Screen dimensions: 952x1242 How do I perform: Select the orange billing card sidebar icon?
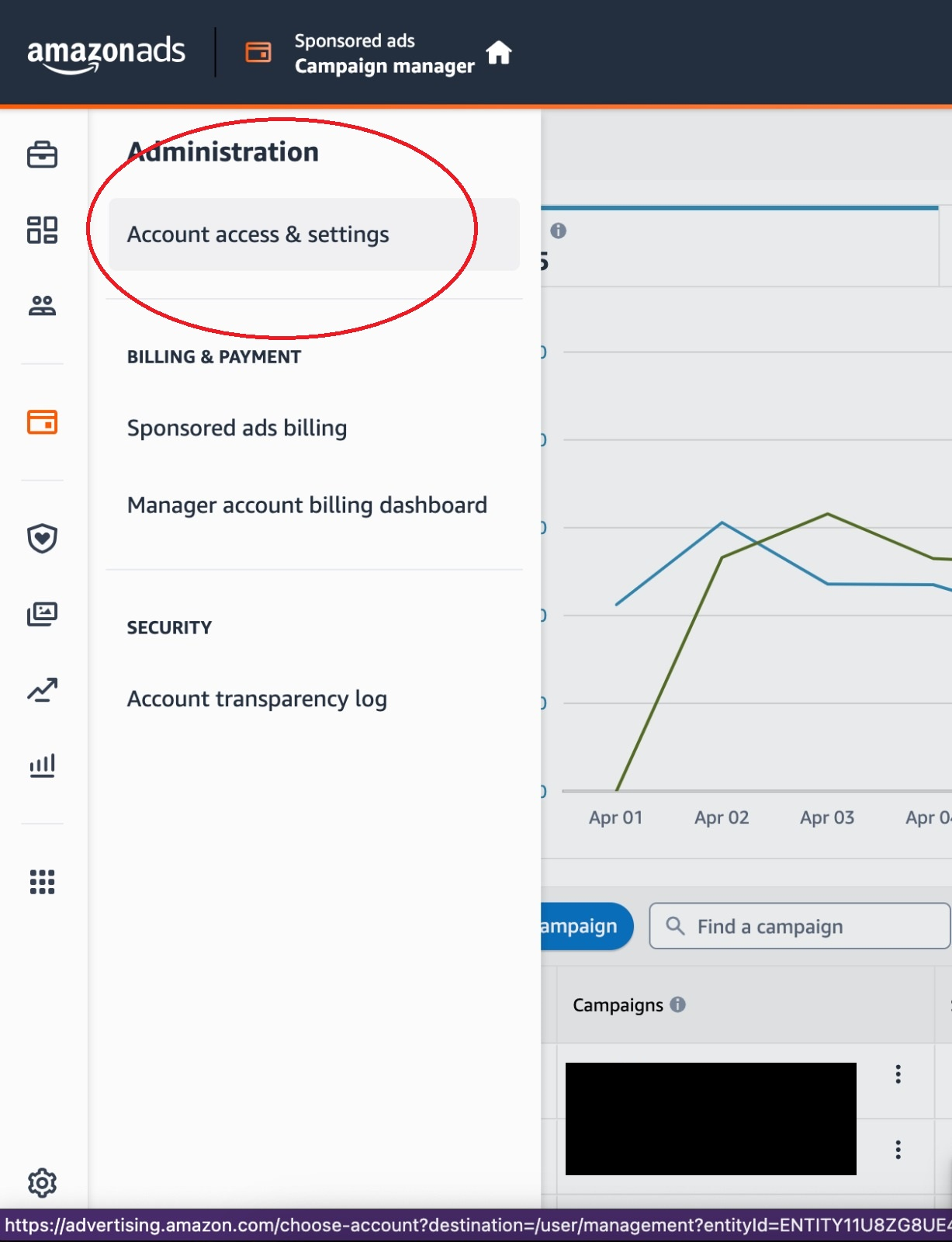[x=43, y=422]
